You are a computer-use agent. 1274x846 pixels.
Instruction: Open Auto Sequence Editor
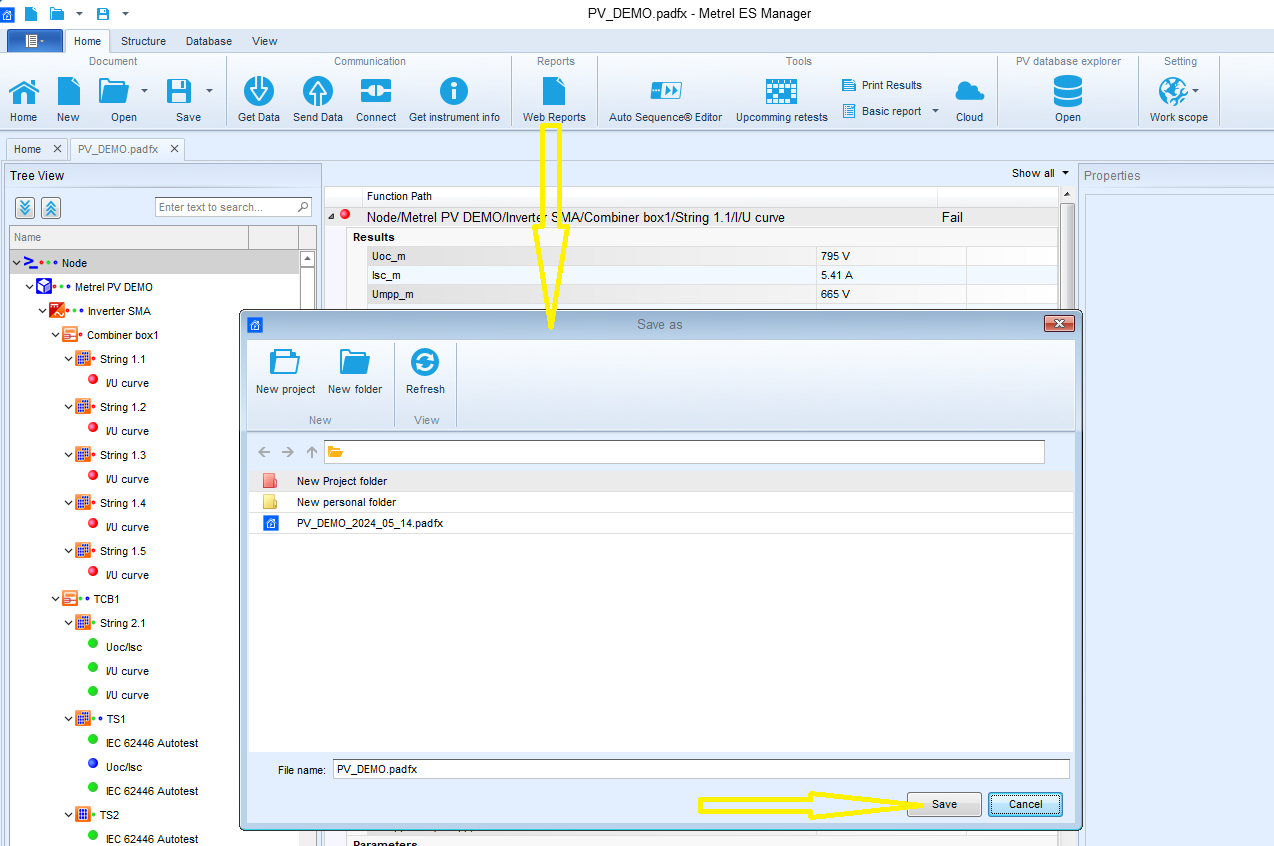tap(665, 92)
